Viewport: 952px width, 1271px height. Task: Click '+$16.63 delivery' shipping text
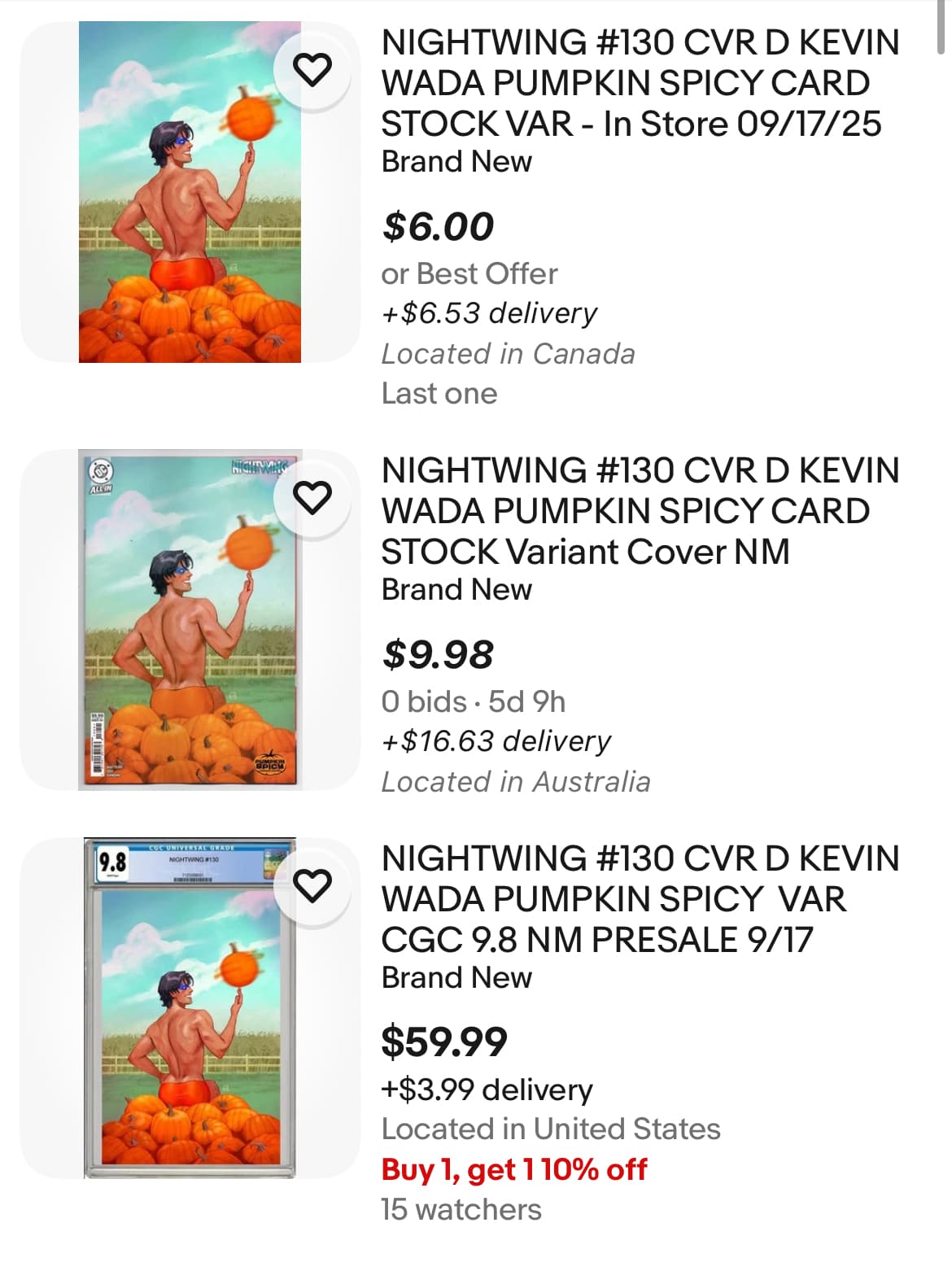coord(496,741)
